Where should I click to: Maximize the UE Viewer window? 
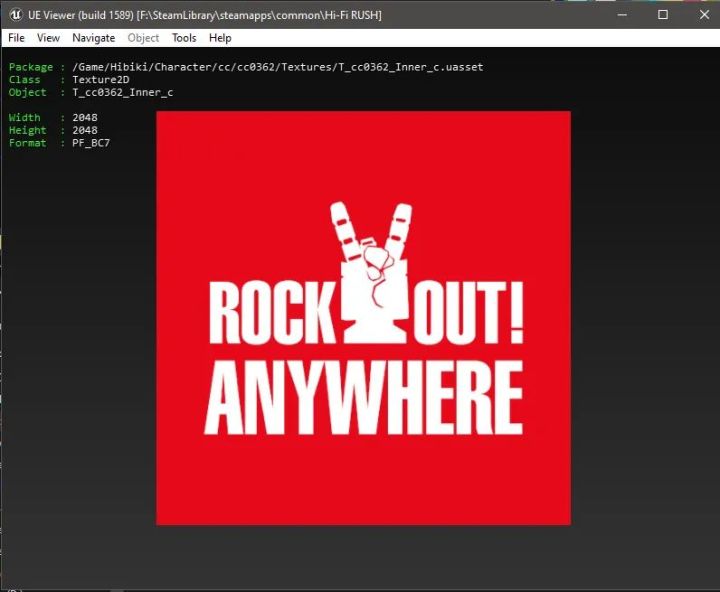pos(663,15)
